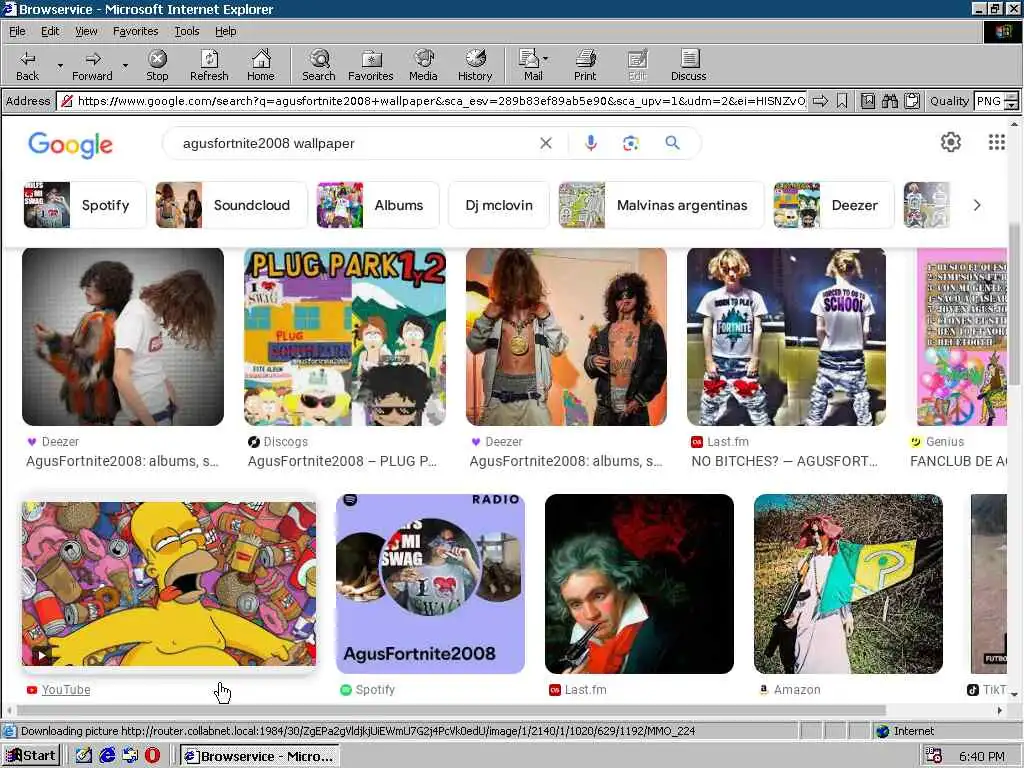
Task: Open the Homer Simpson YouTube thumbnail
Action: click(168, 584)
